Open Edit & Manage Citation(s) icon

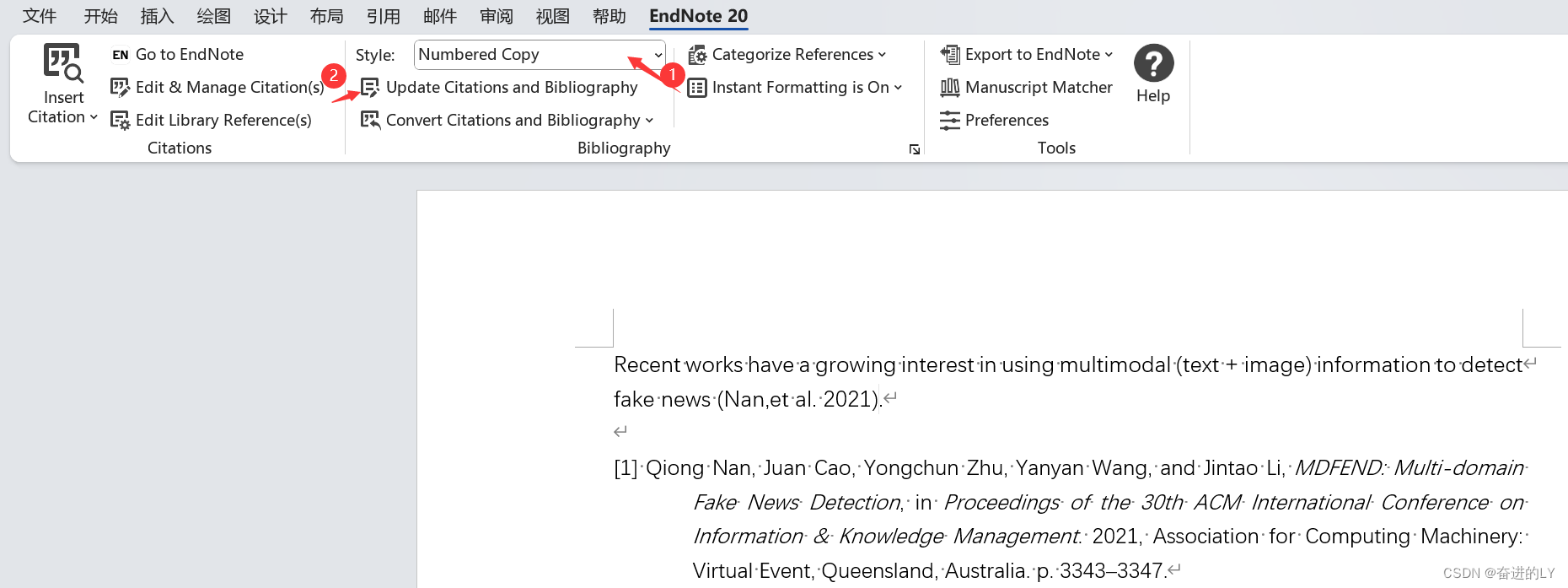pyautogui.click(x=121, y=88)
